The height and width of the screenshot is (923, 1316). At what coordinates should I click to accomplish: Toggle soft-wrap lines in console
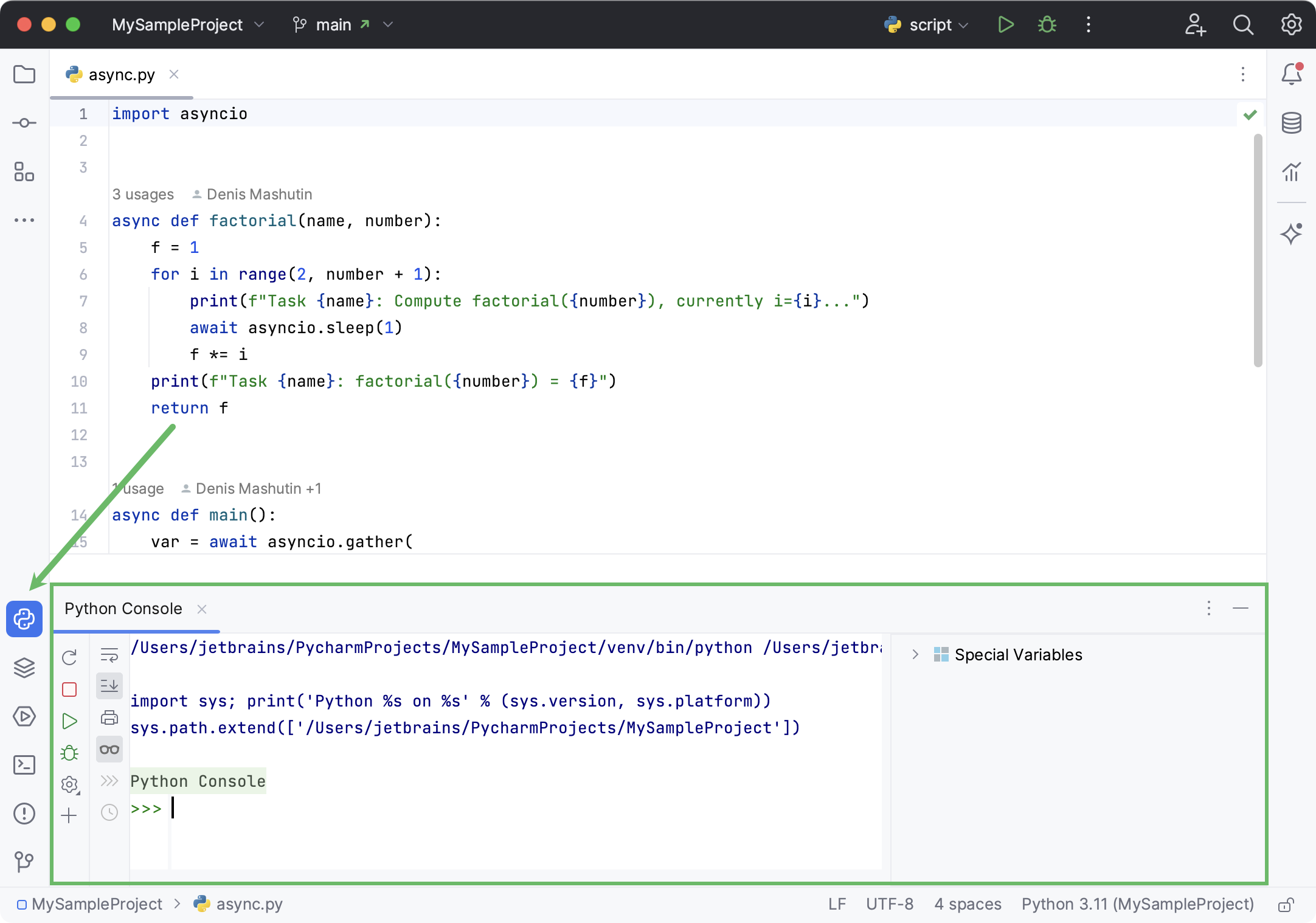coord(110,656)
